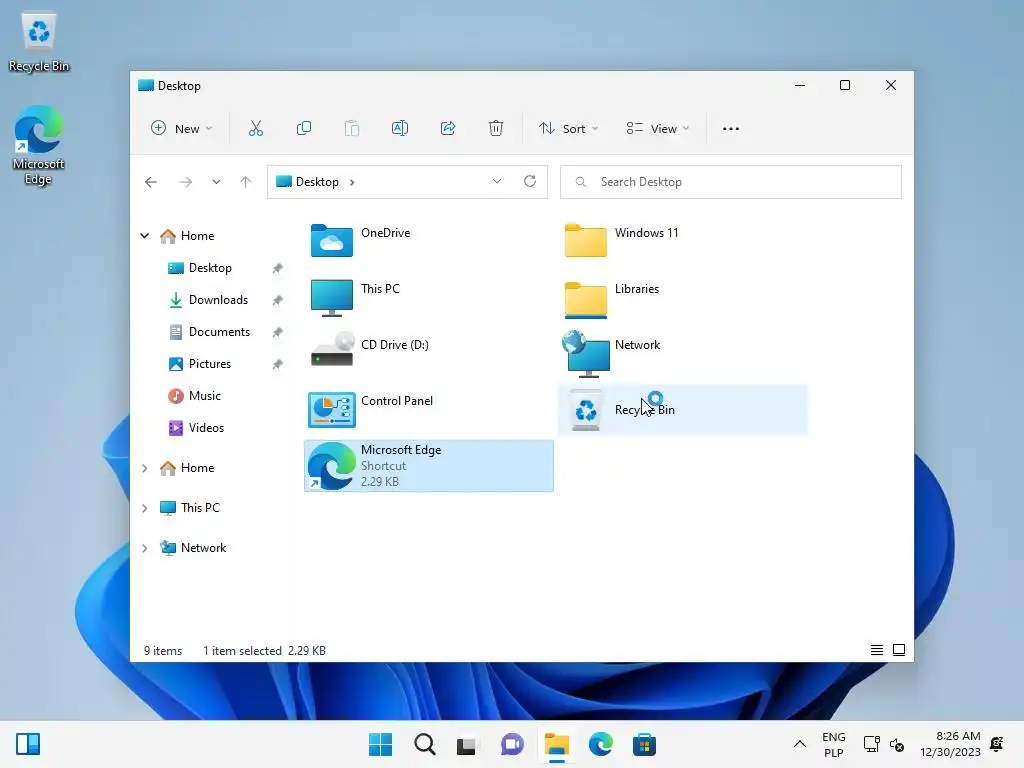The image size is (1024, 768).
Task: Open the Windows Start menu
Action: tap(381, 744)
